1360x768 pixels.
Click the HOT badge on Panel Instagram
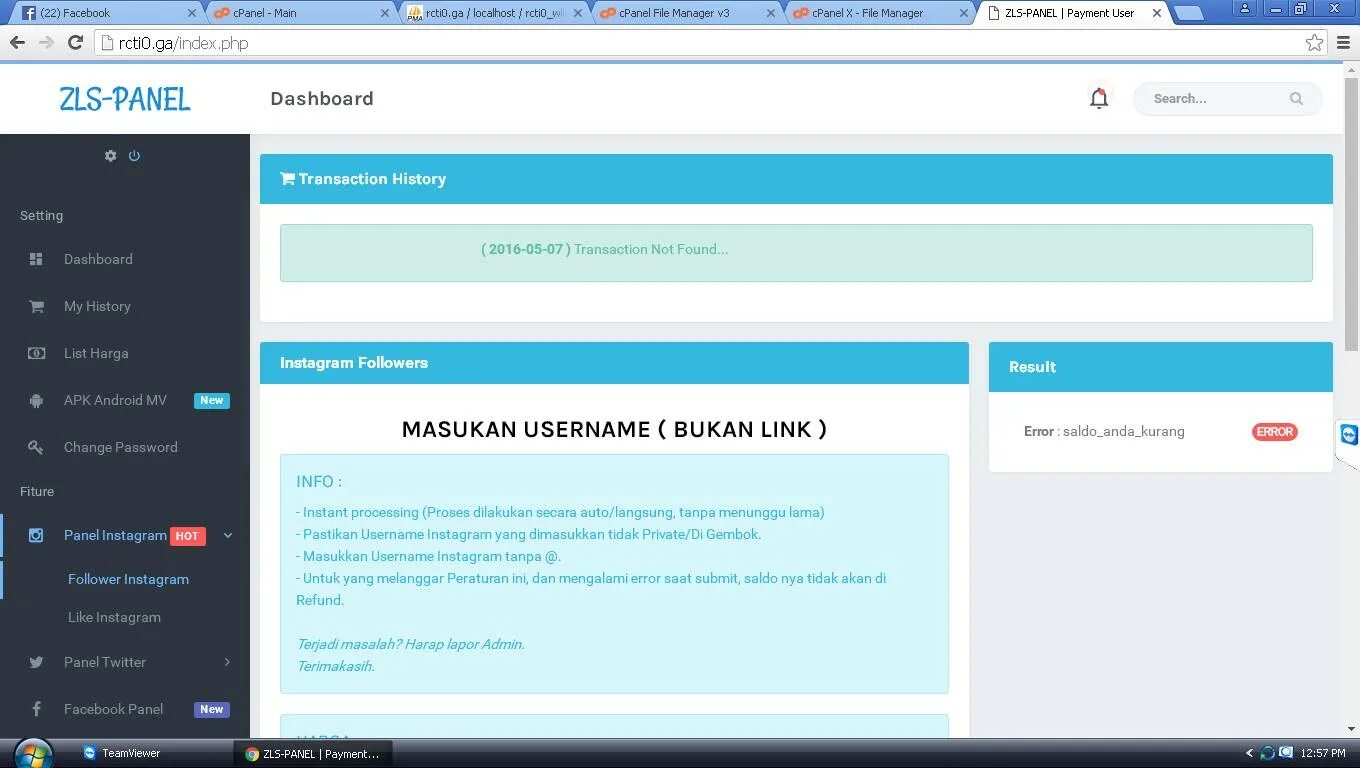click(x=187, y=536)
